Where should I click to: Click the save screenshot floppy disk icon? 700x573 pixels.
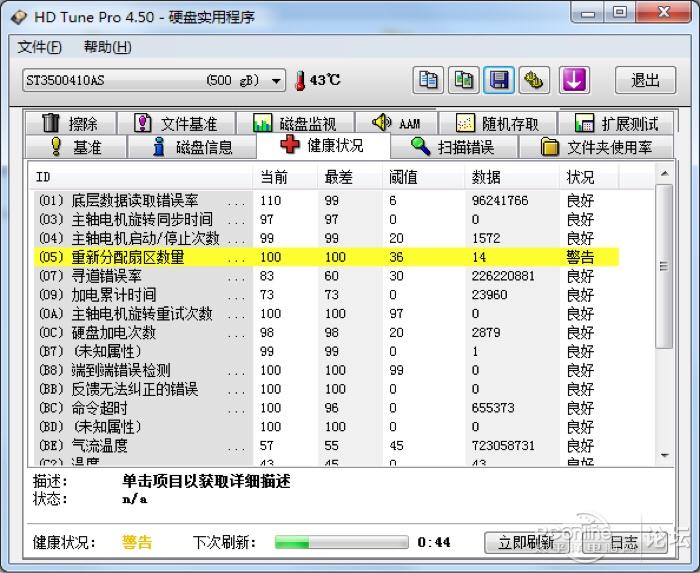click(499, 80)
